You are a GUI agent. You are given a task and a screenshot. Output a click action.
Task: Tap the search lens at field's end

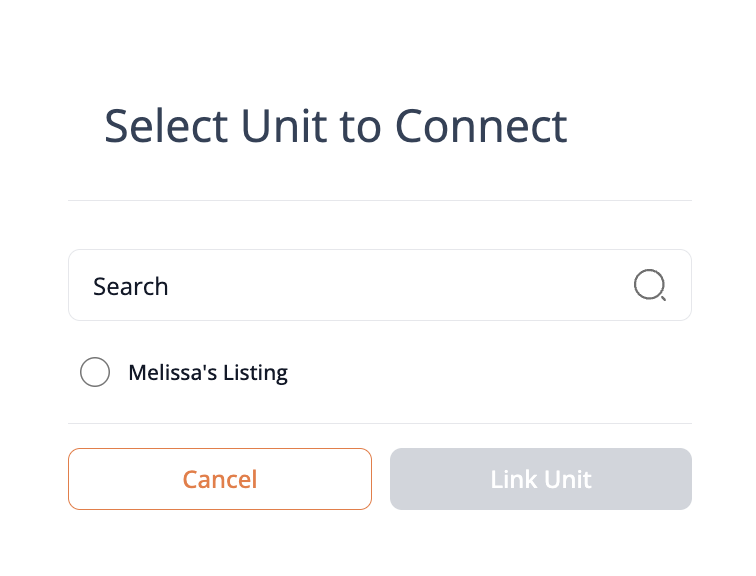coord(650,285)
